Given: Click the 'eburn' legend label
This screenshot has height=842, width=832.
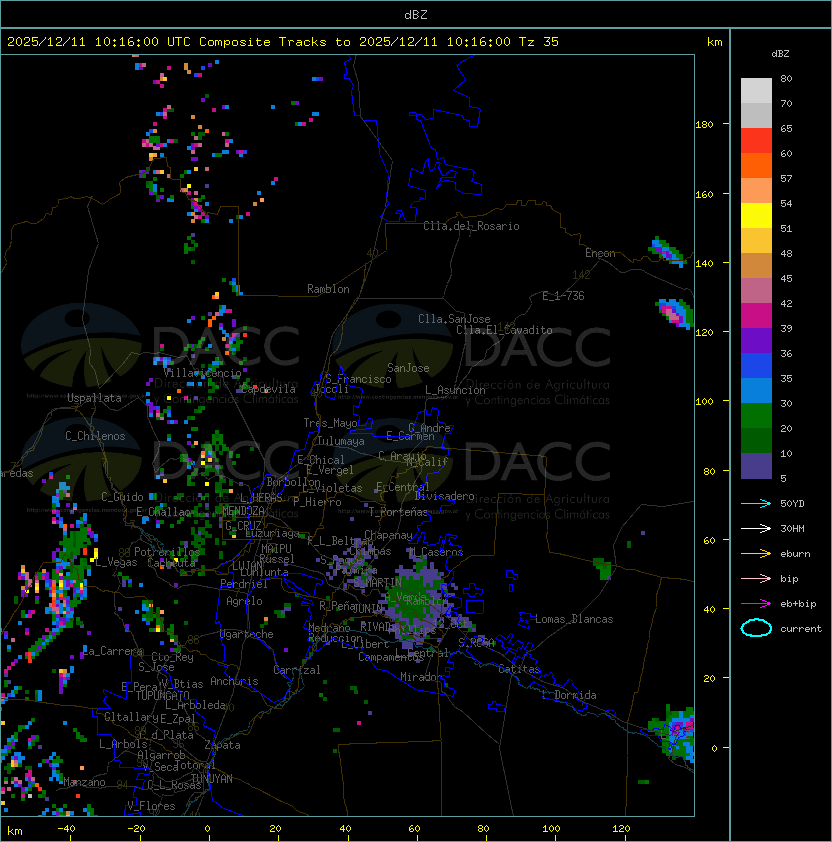Looking at the screenshot, I should point(795,554).
